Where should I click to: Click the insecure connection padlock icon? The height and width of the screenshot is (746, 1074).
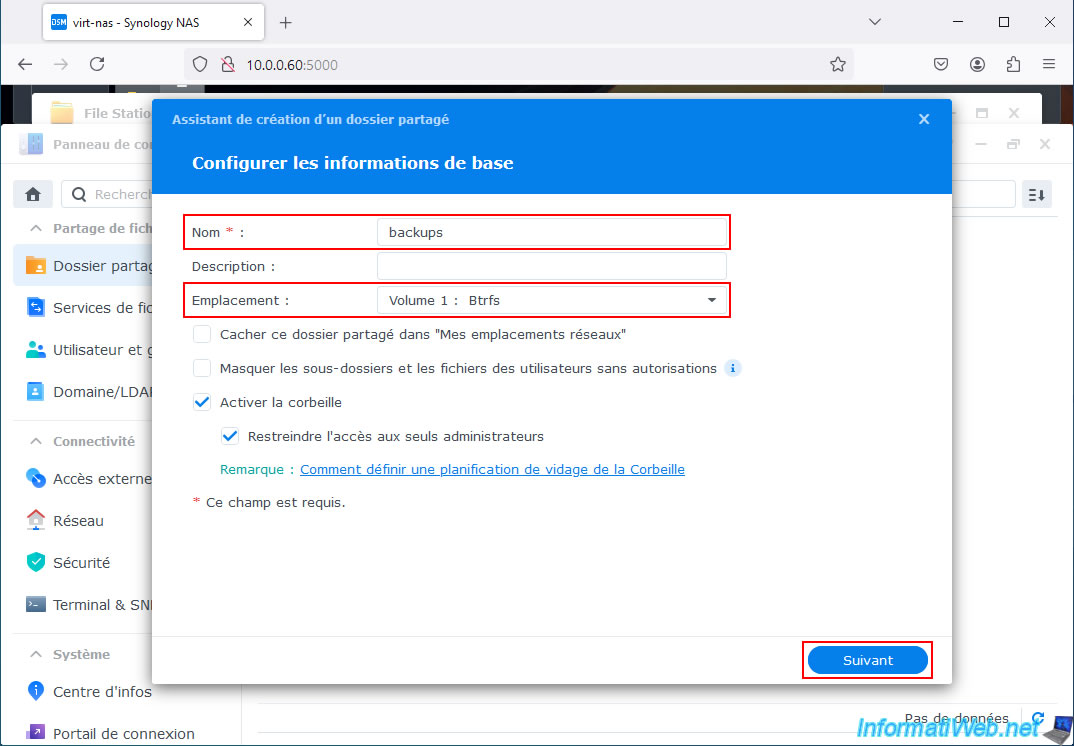(228, 64)
